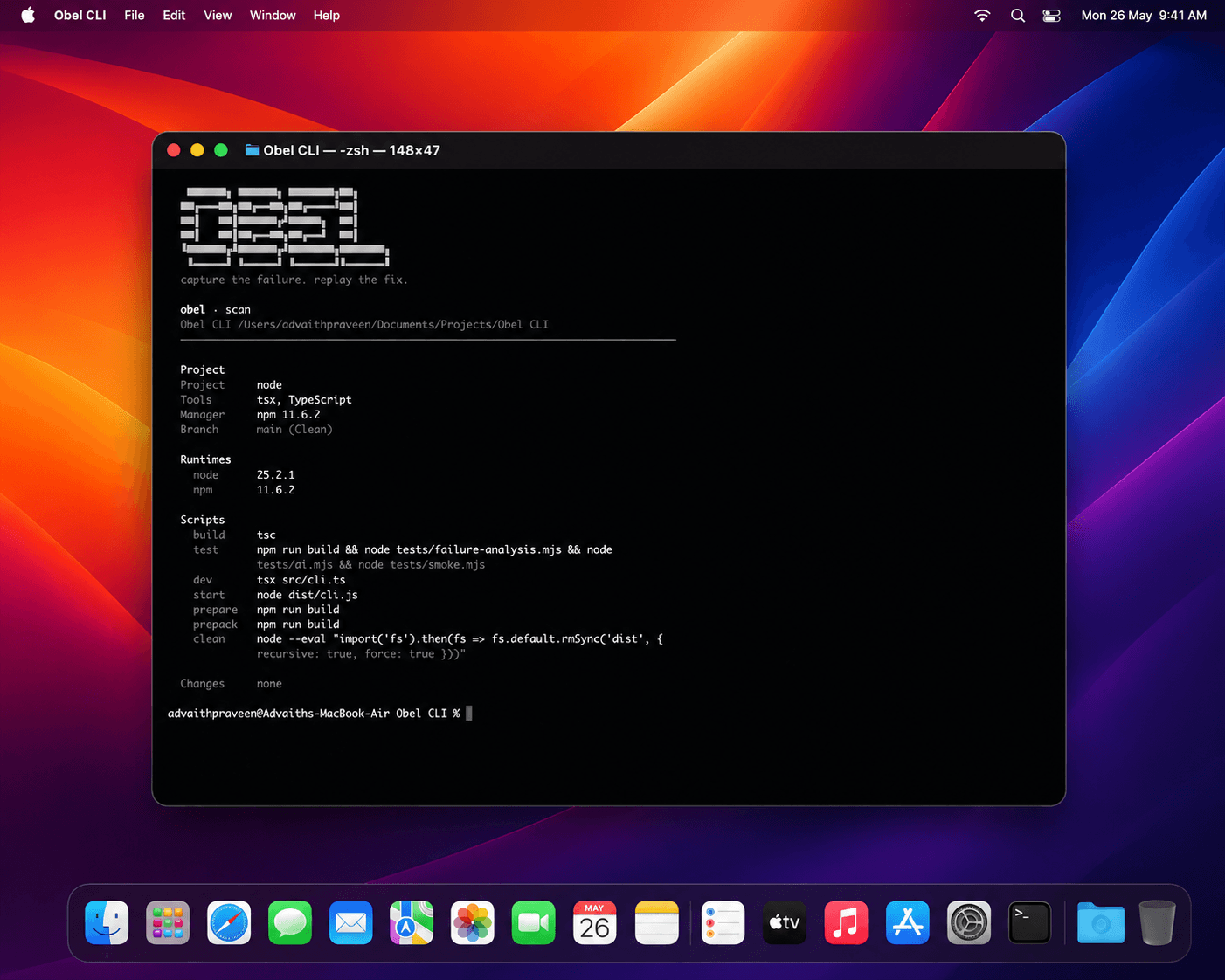The image size is (1225, 980).
Task: Open the Edit menu
Action: 174,15
